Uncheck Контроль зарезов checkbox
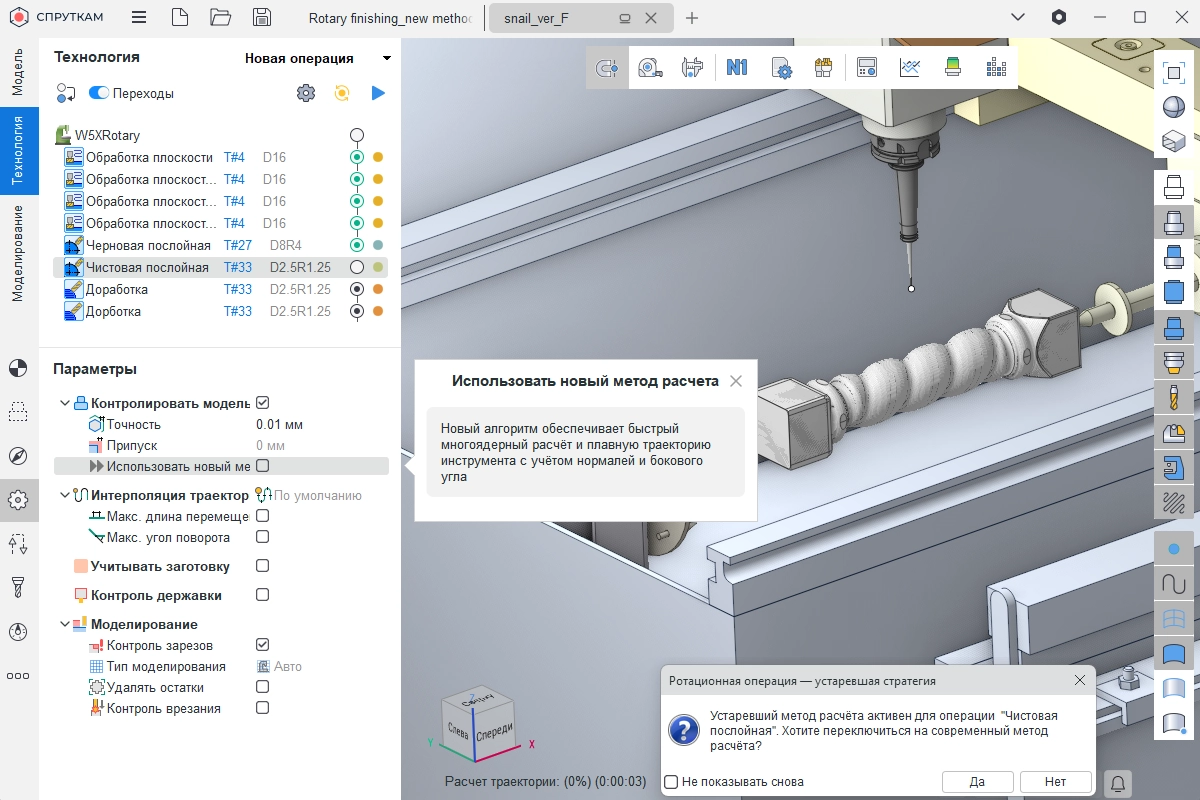 pos(263,645)
